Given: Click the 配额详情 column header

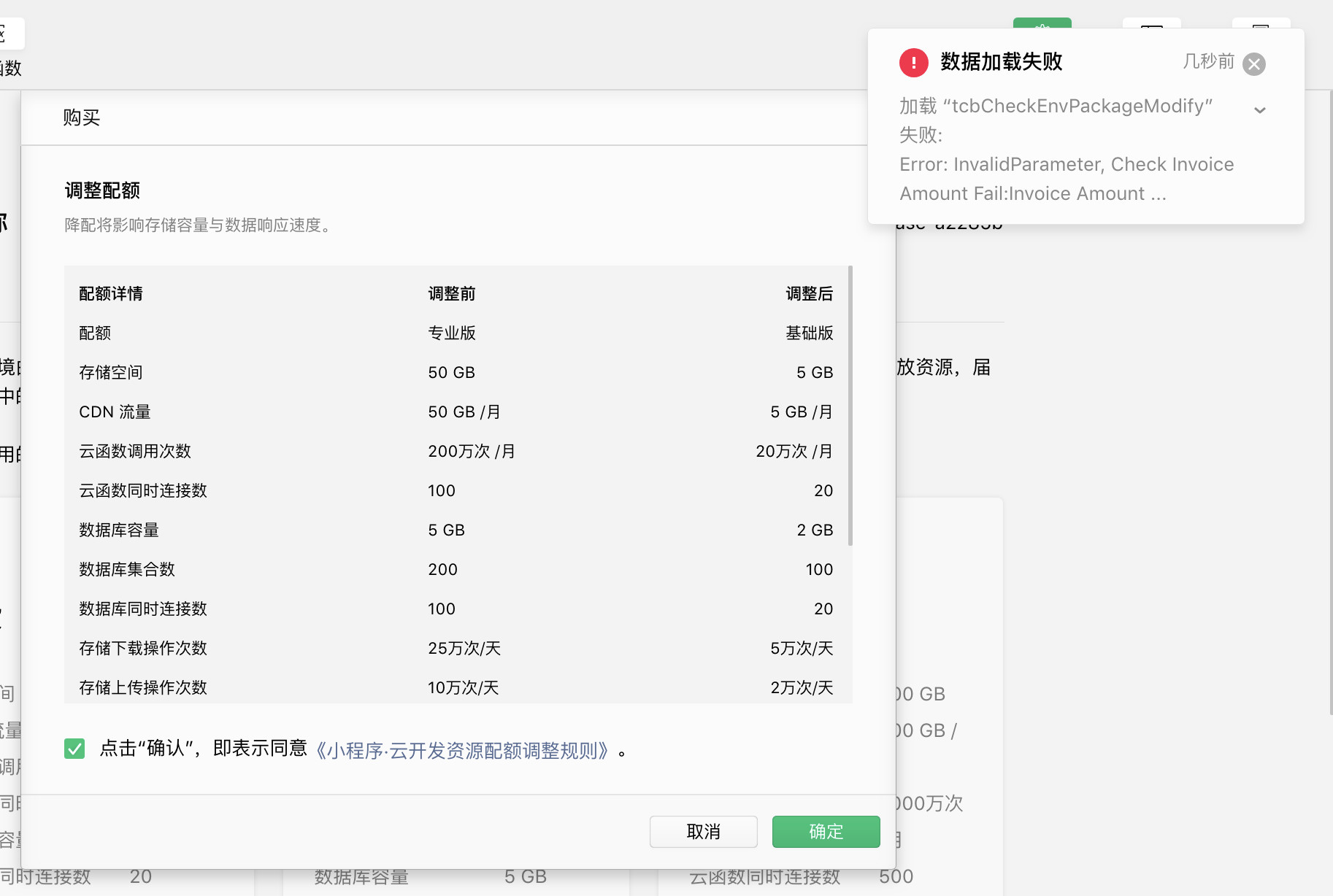Looking at the screenshot, I should click(x=111, y=294).
